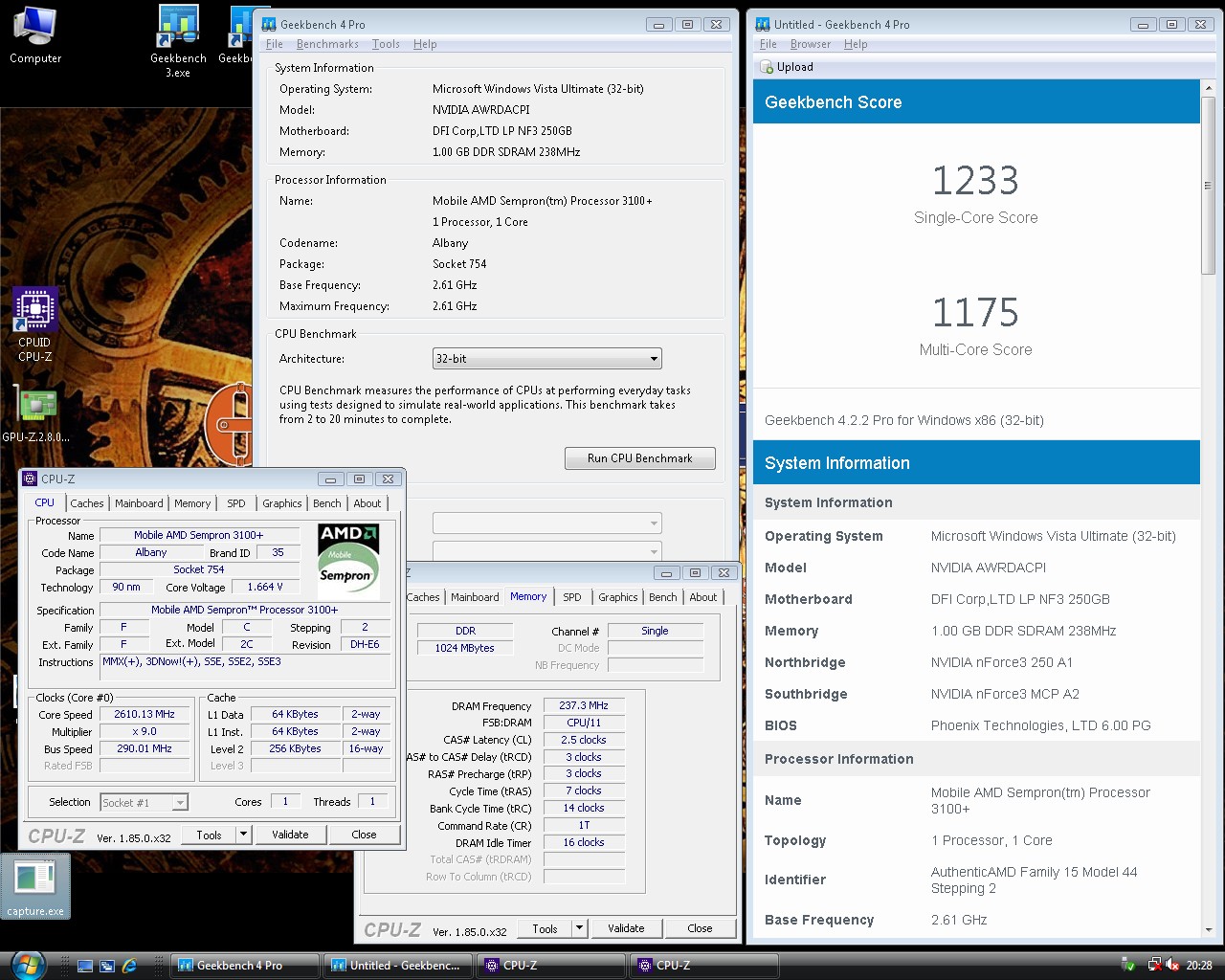
Task: Click the CPU-Z window title bar icon
Action: coord(31,479)
